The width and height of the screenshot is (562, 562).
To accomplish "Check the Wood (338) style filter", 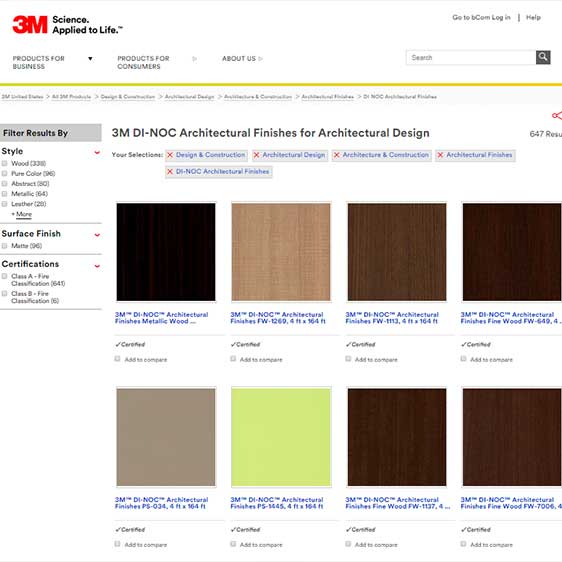I will (x=5, y=163).
